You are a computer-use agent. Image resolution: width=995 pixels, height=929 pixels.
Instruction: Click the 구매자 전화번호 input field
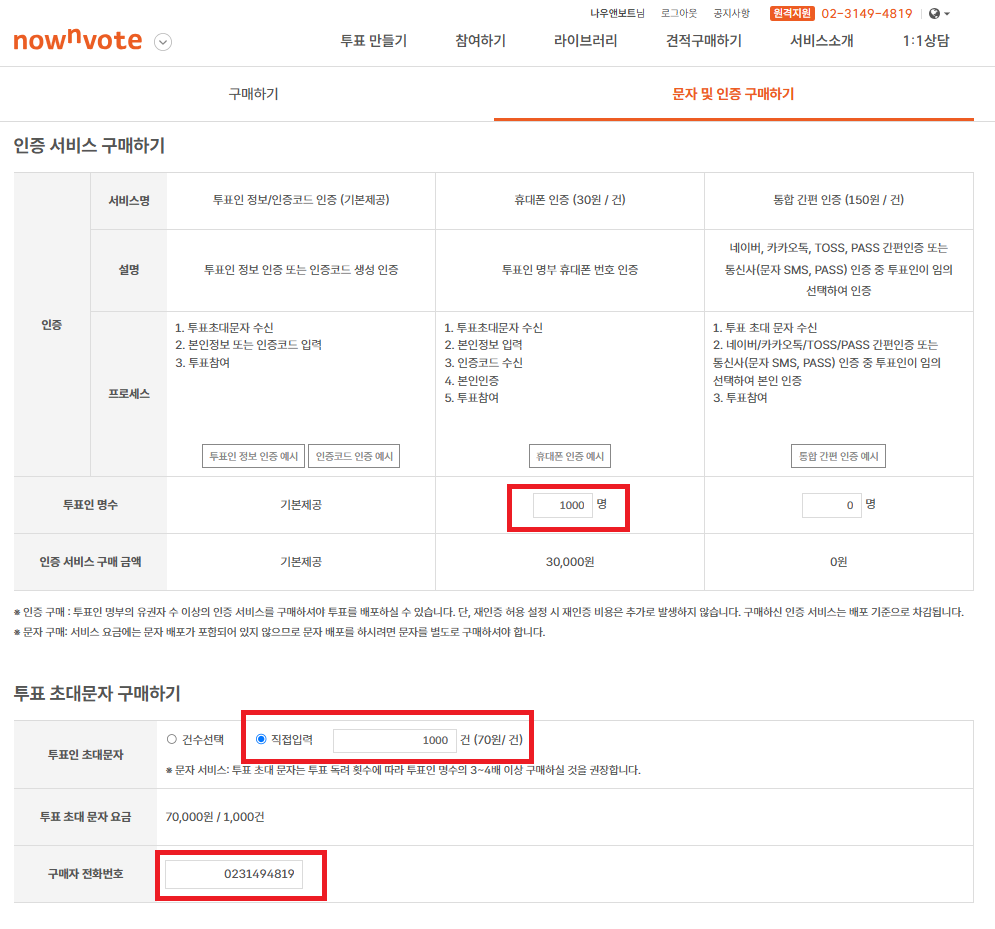click(x=234, y=874)
